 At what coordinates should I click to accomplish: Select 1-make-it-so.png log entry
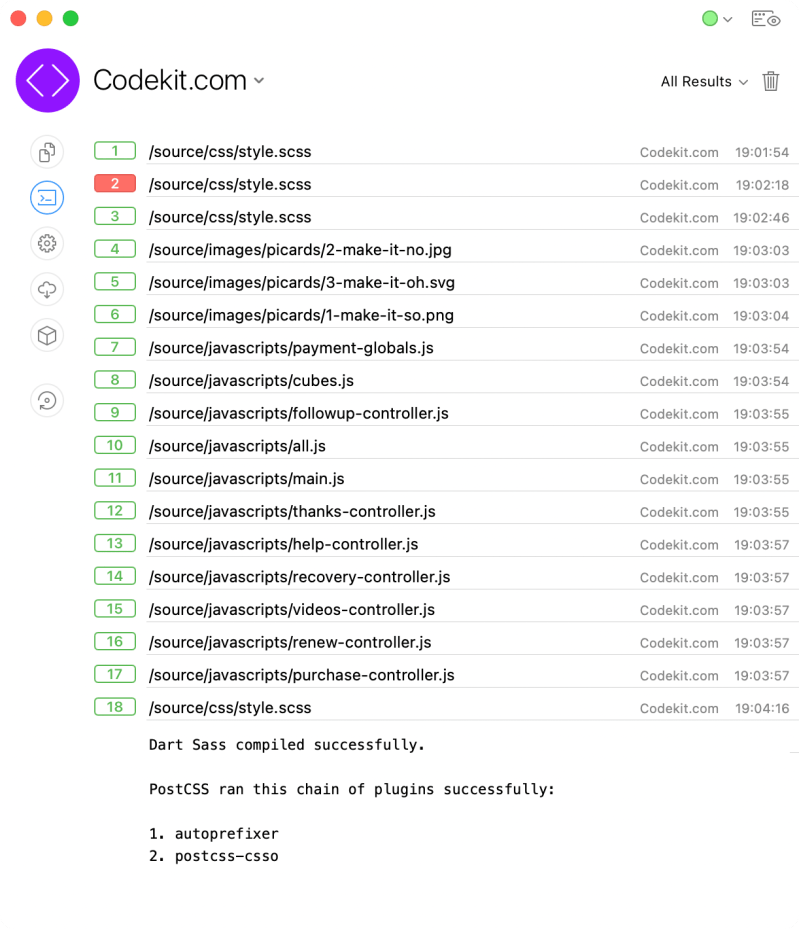(473, 315)
